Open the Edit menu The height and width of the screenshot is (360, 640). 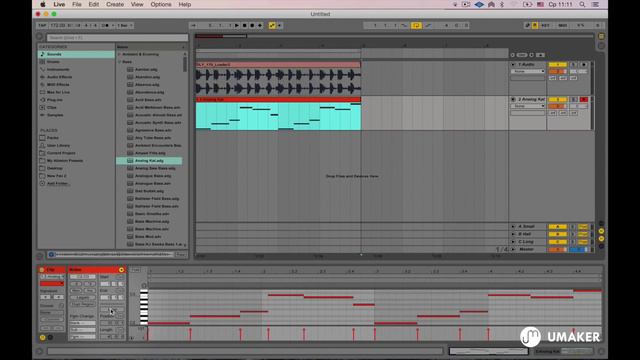pyautogui.click(x=93, y=4)
